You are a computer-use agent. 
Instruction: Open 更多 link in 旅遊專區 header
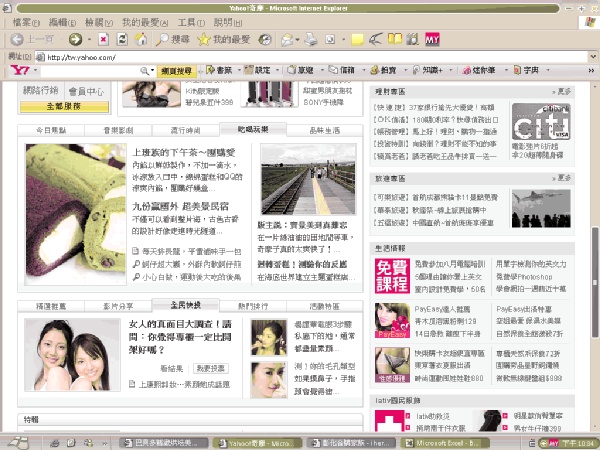562,178
